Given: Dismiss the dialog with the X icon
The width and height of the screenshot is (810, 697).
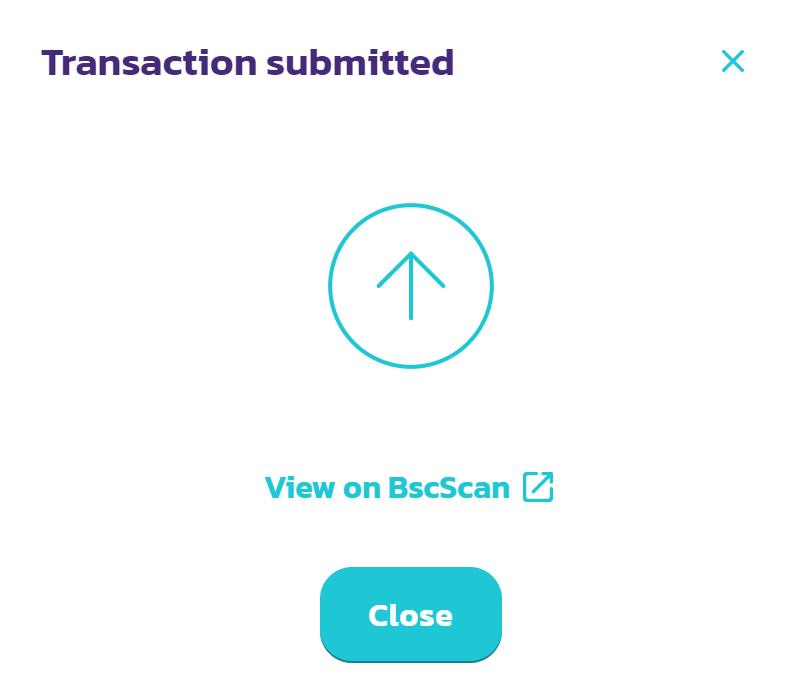Looking at the screenshot, I should (x=732, y=61).
